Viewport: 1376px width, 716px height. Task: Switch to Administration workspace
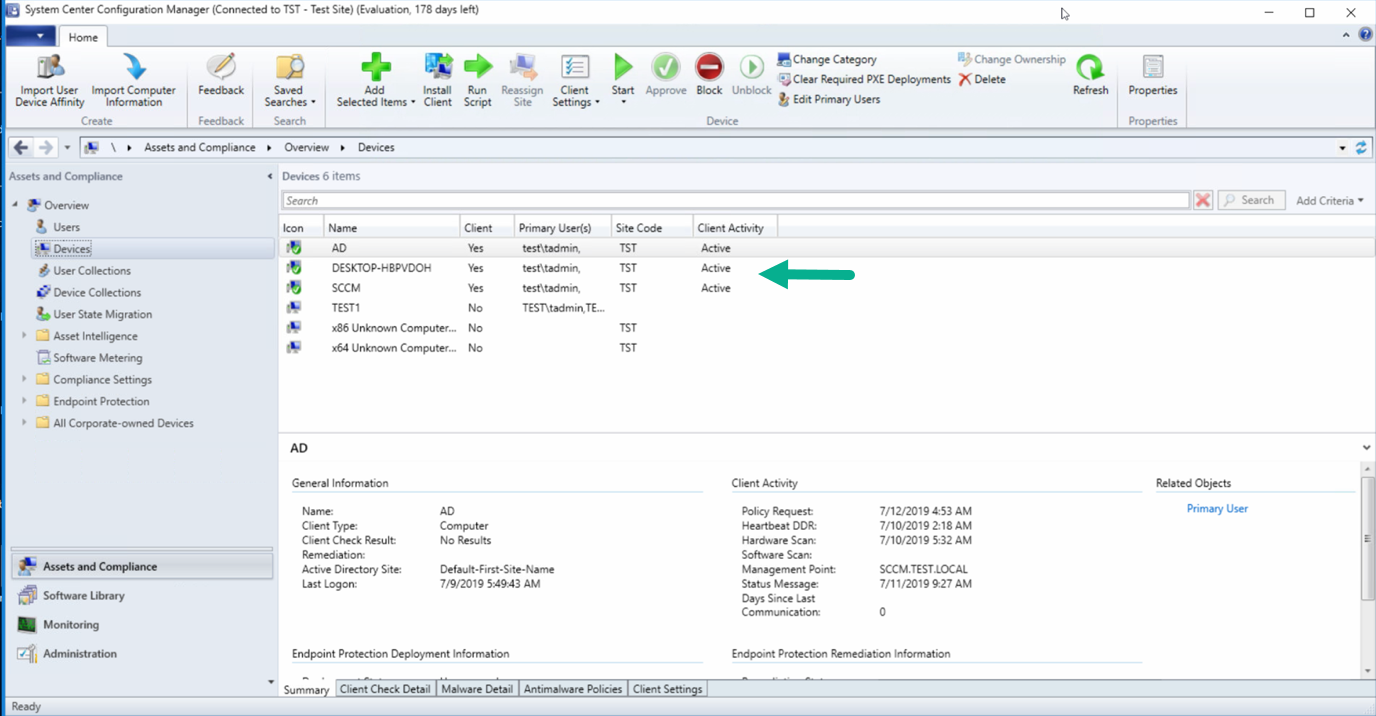click(141, 653)
